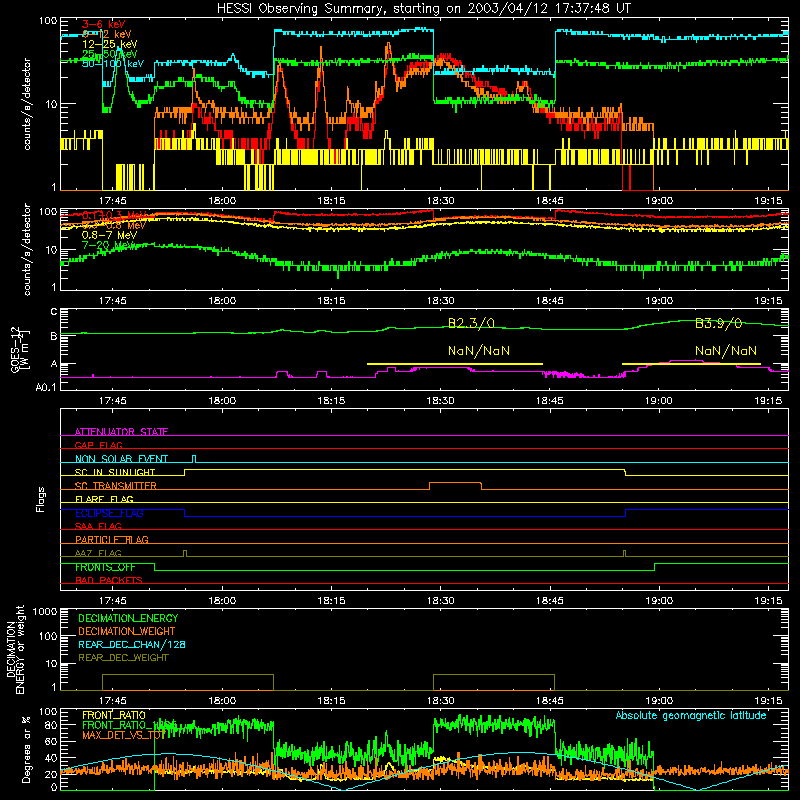The height and width of the screenshot is (800, 800).
Task: Select the NON_SOLAR_EVENT flag label
Action: click(121, 459)
